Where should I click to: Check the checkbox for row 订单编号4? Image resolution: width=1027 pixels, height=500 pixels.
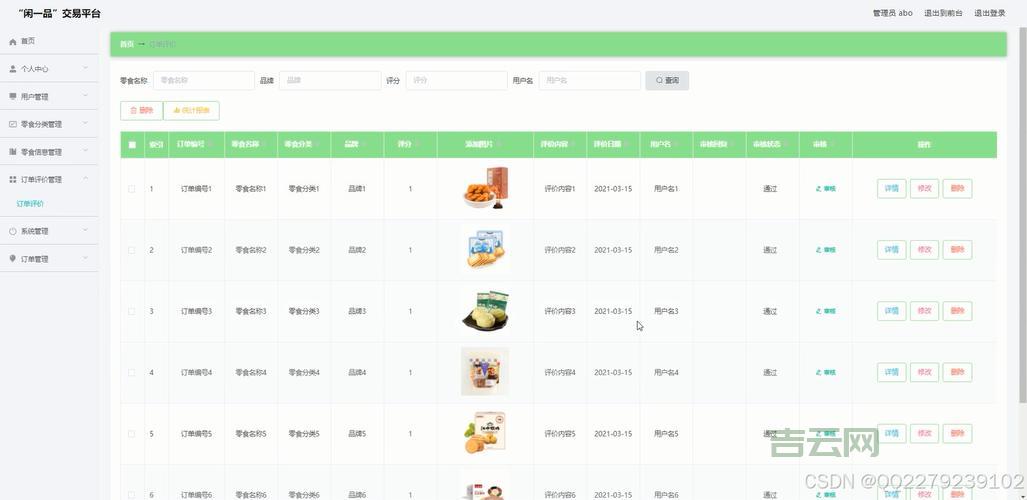point(132,372)
